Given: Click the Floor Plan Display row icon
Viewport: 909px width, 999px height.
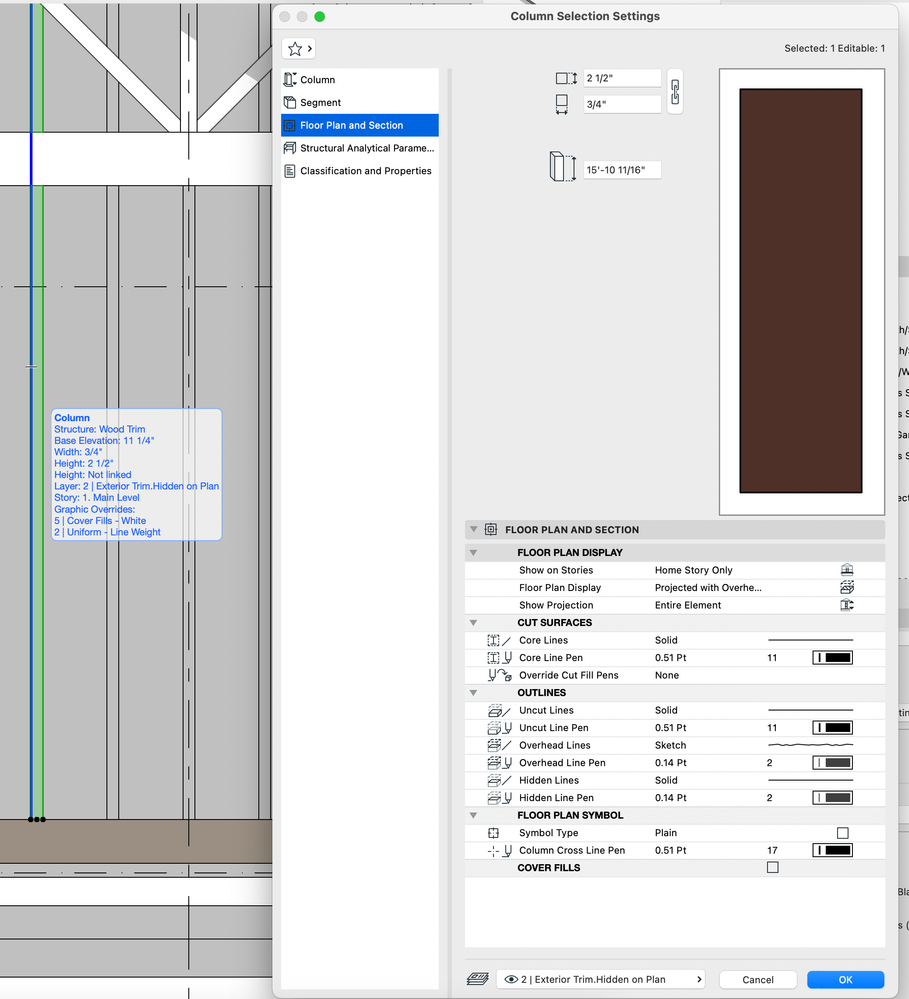Looking at the screenshot, I should pyautogui.click(x=846, y=588).
